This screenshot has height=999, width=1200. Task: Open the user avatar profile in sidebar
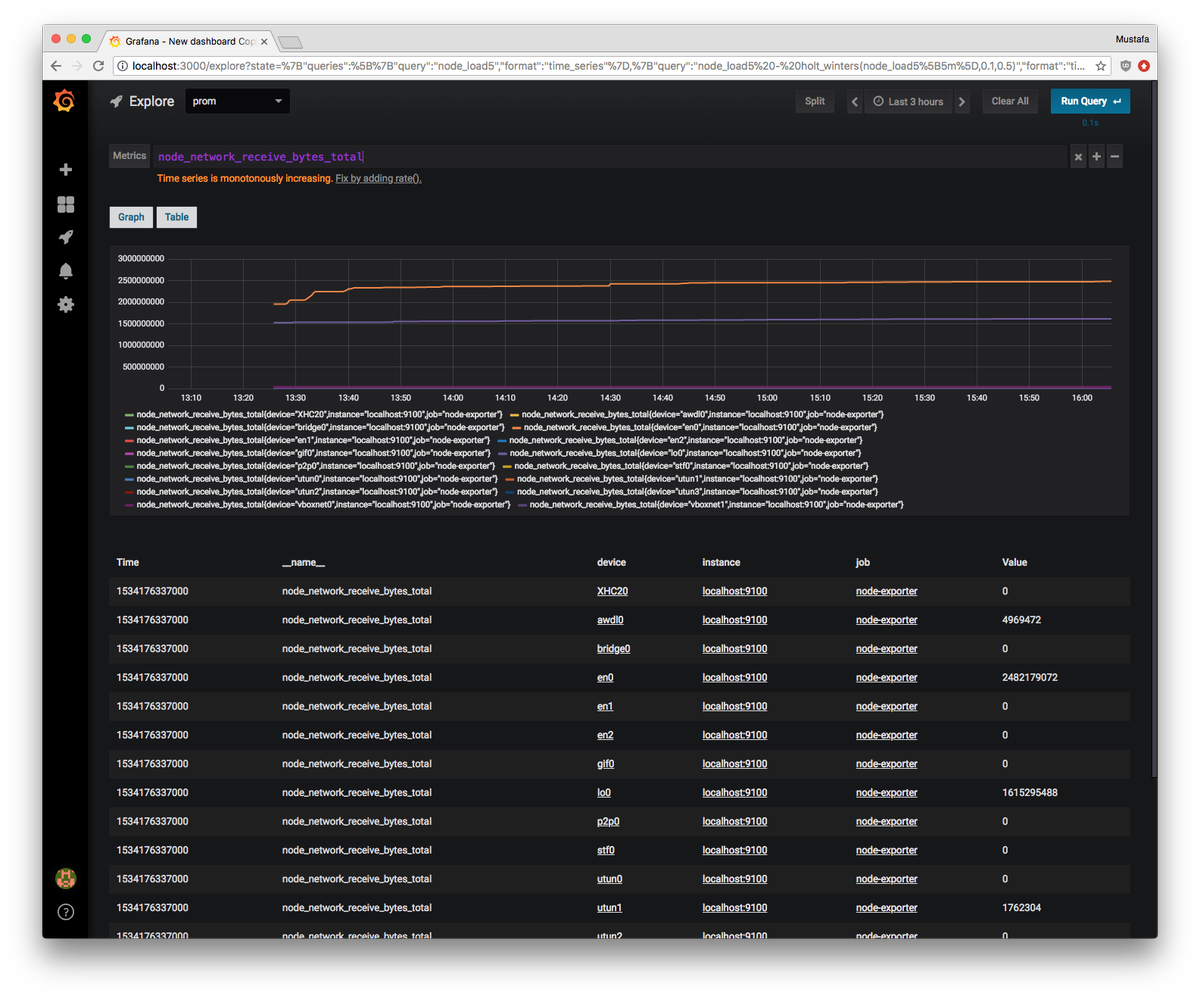66,879
